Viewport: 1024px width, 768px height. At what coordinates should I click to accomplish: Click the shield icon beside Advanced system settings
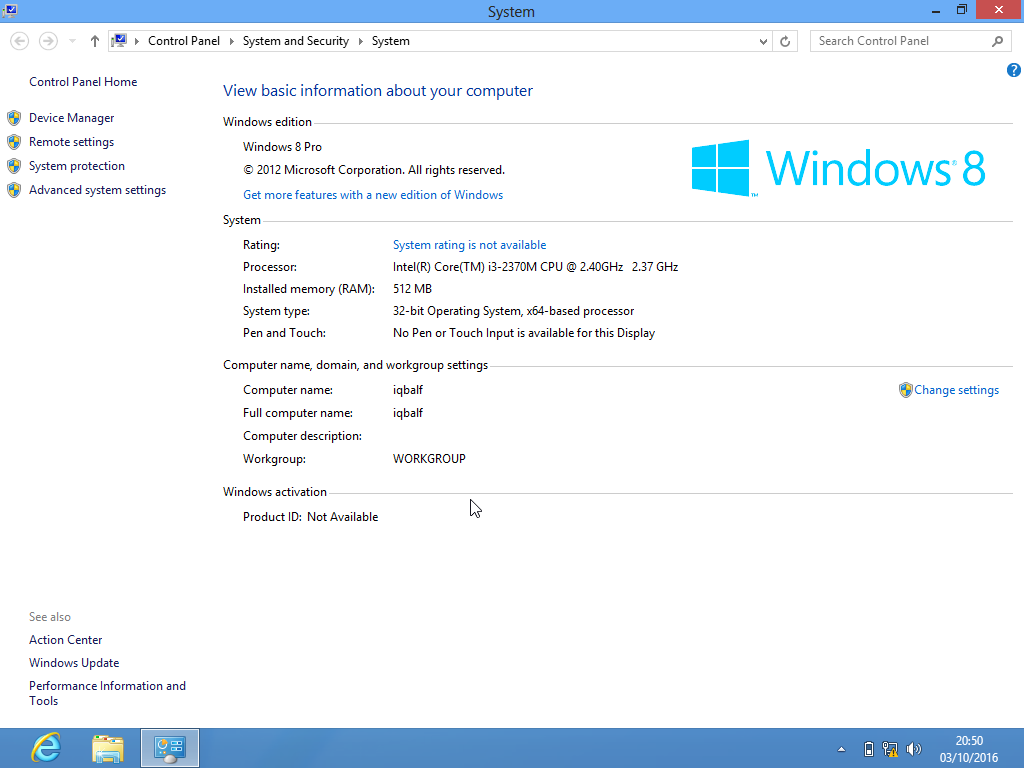14,190
